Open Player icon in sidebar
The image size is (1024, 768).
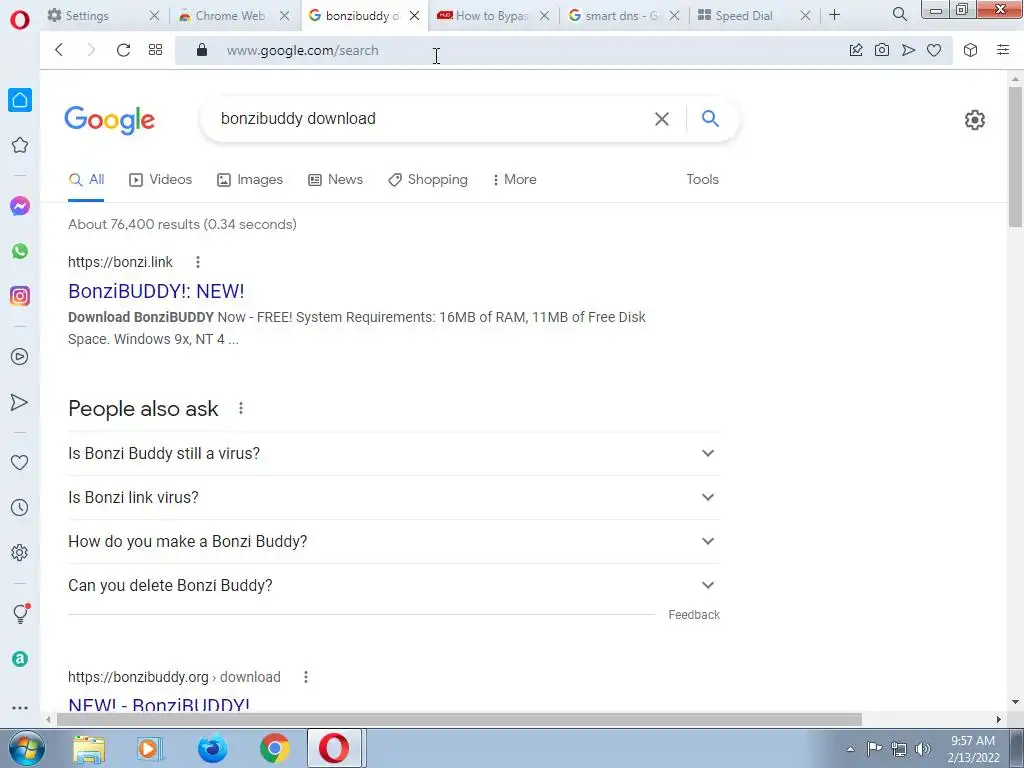pos(20,357)
